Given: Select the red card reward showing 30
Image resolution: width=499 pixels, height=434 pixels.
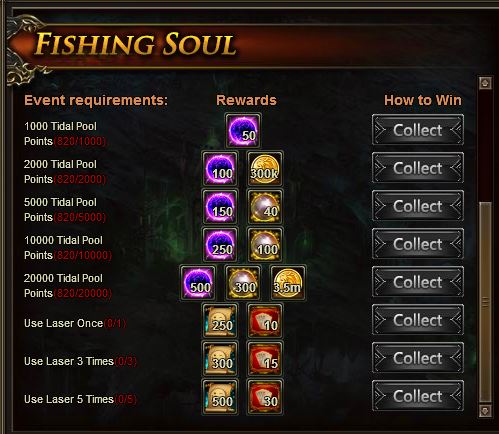Looking at the screenshot, I should pos(265,396).
